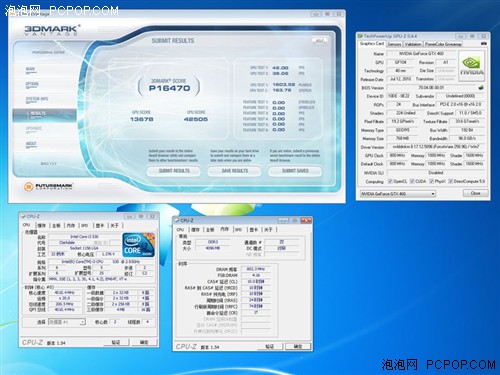Click the GPU score value 13678
The width and height of the screenshot is (500, 375).
coord(142,119)
